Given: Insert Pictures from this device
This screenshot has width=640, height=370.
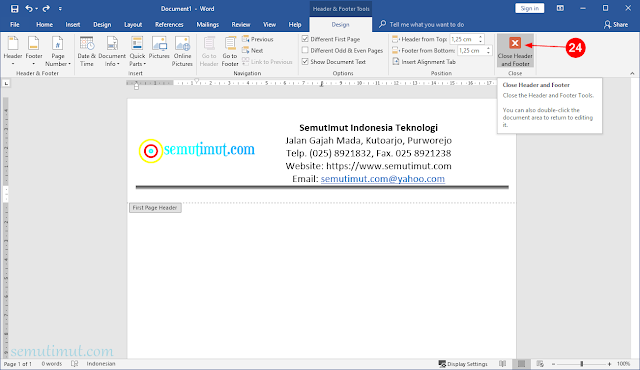Looking at the screenshot, I should (159, 48).
